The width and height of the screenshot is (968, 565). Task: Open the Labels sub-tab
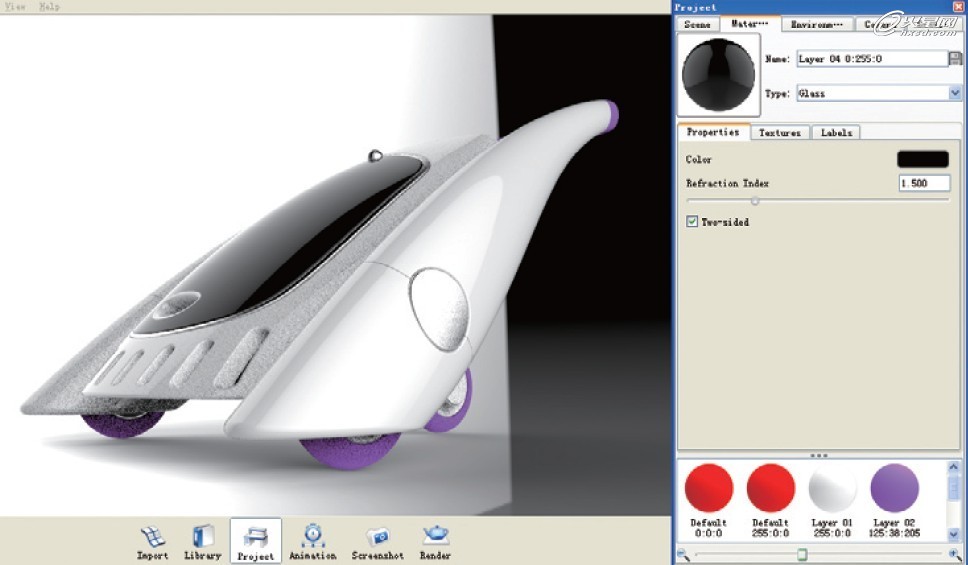(836, 132)
